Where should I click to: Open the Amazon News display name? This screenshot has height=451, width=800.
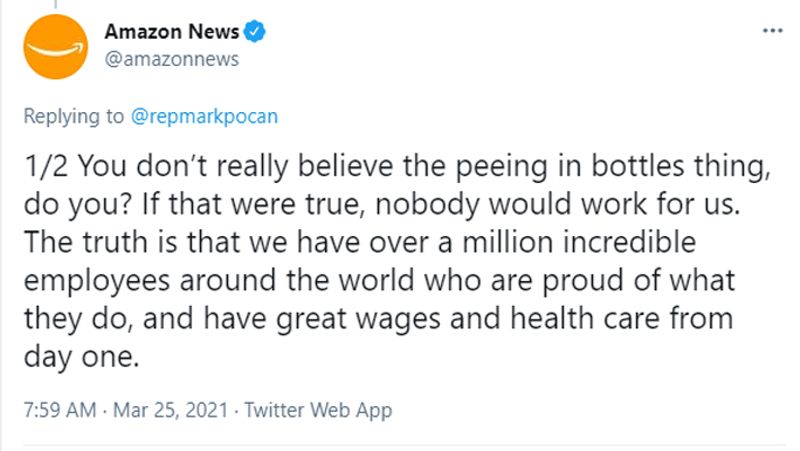[172, 32]
